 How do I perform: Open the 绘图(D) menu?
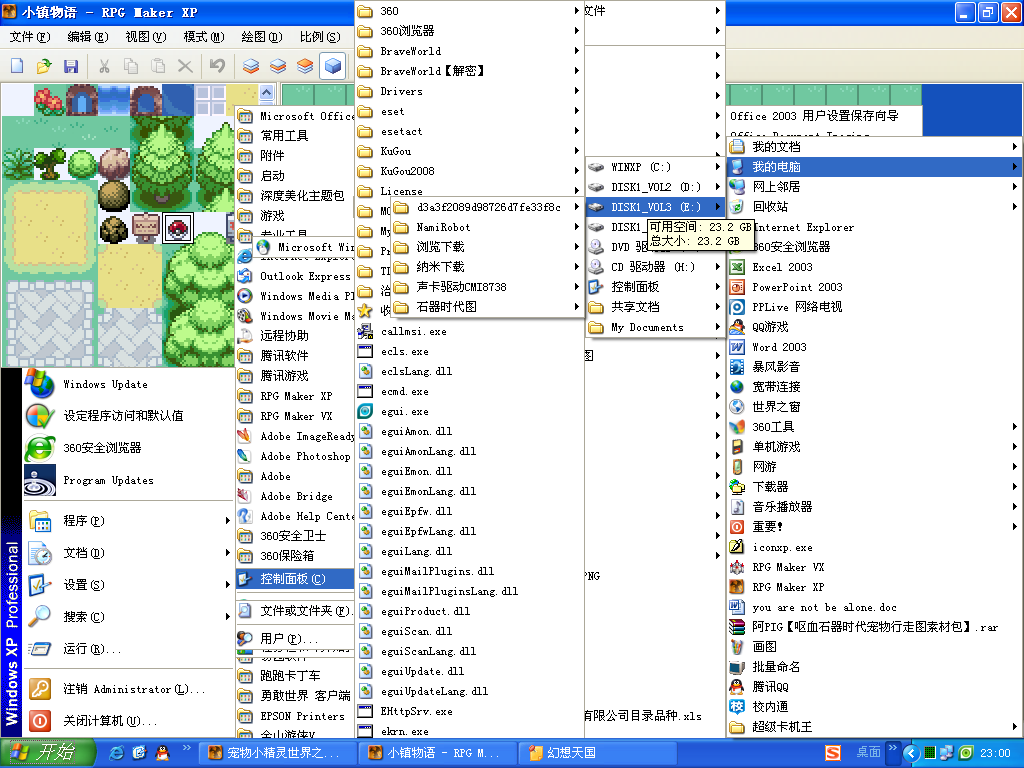click(262, 37)
